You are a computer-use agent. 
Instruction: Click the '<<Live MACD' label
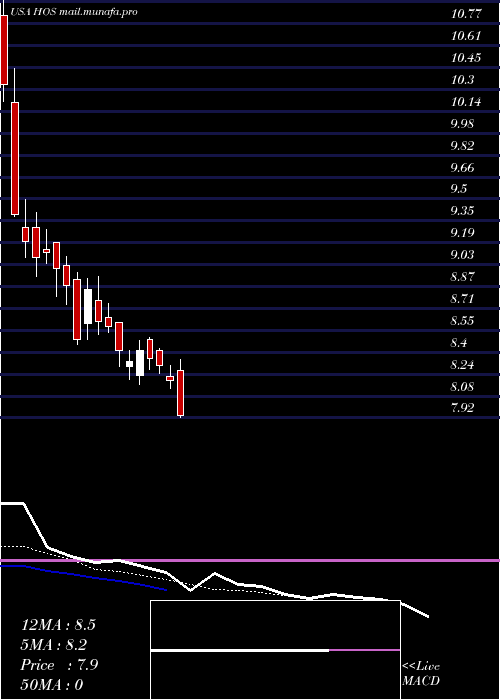click(421, 674)
